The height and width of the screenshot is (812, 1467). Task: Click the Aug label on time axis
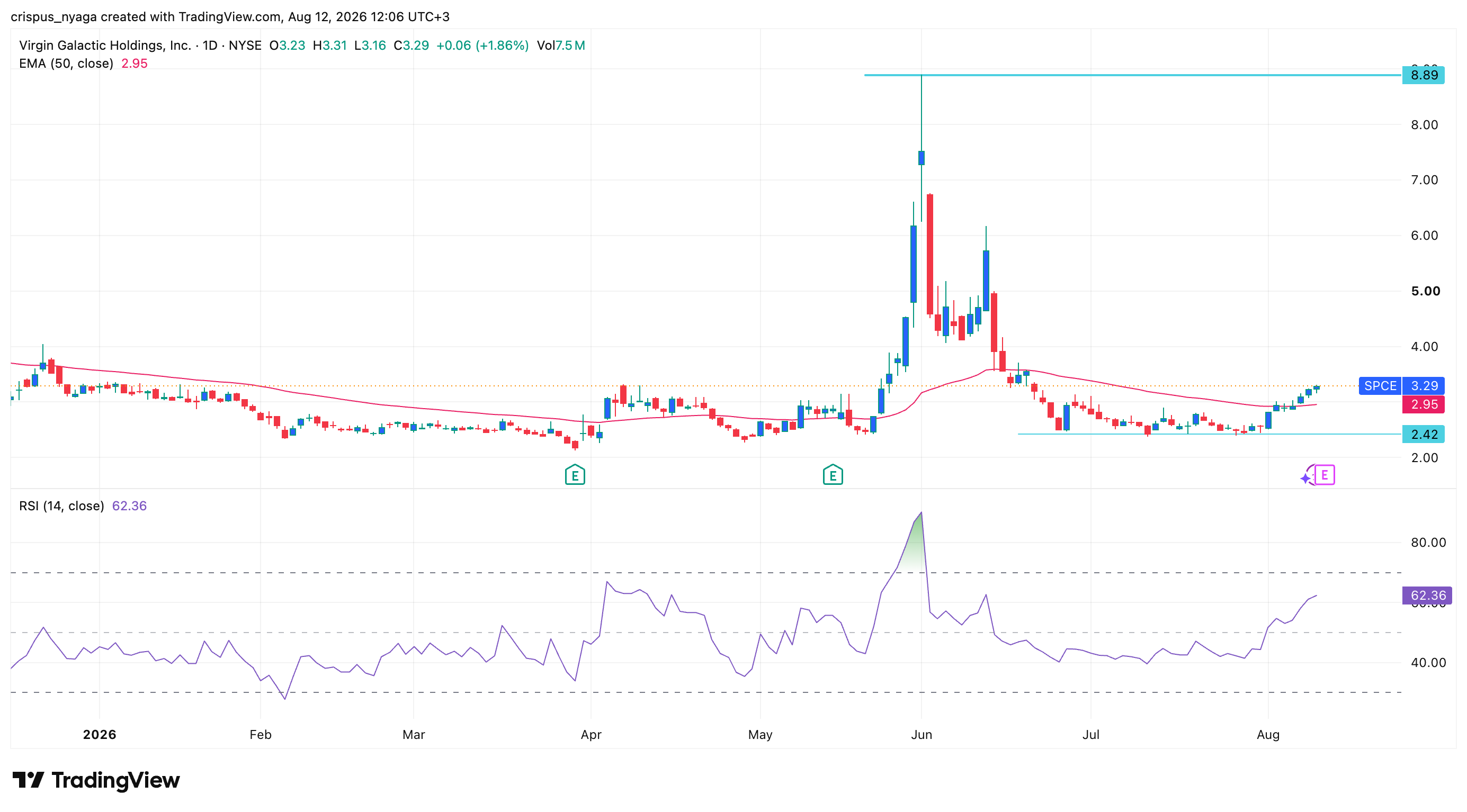[1268, 735]
